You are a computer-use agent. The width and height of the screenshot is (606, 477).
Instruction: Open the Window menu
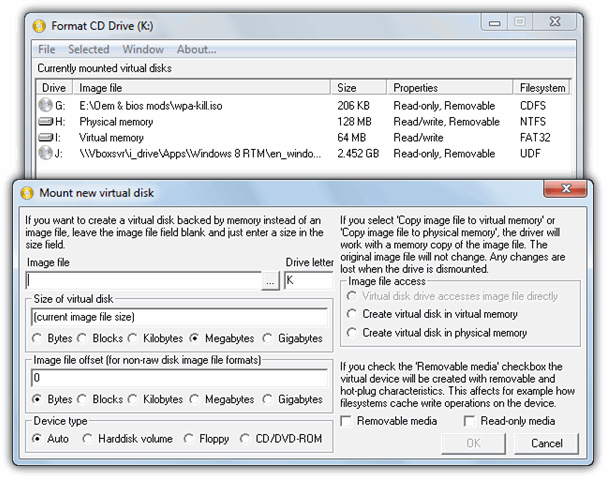143,49
